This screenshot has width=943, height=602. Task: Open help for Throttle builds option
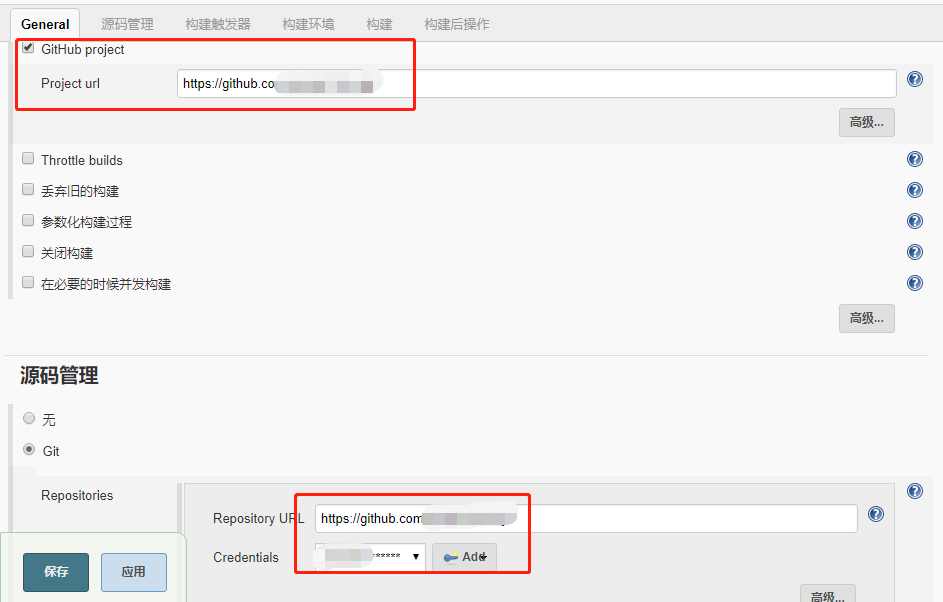point(915,158)
